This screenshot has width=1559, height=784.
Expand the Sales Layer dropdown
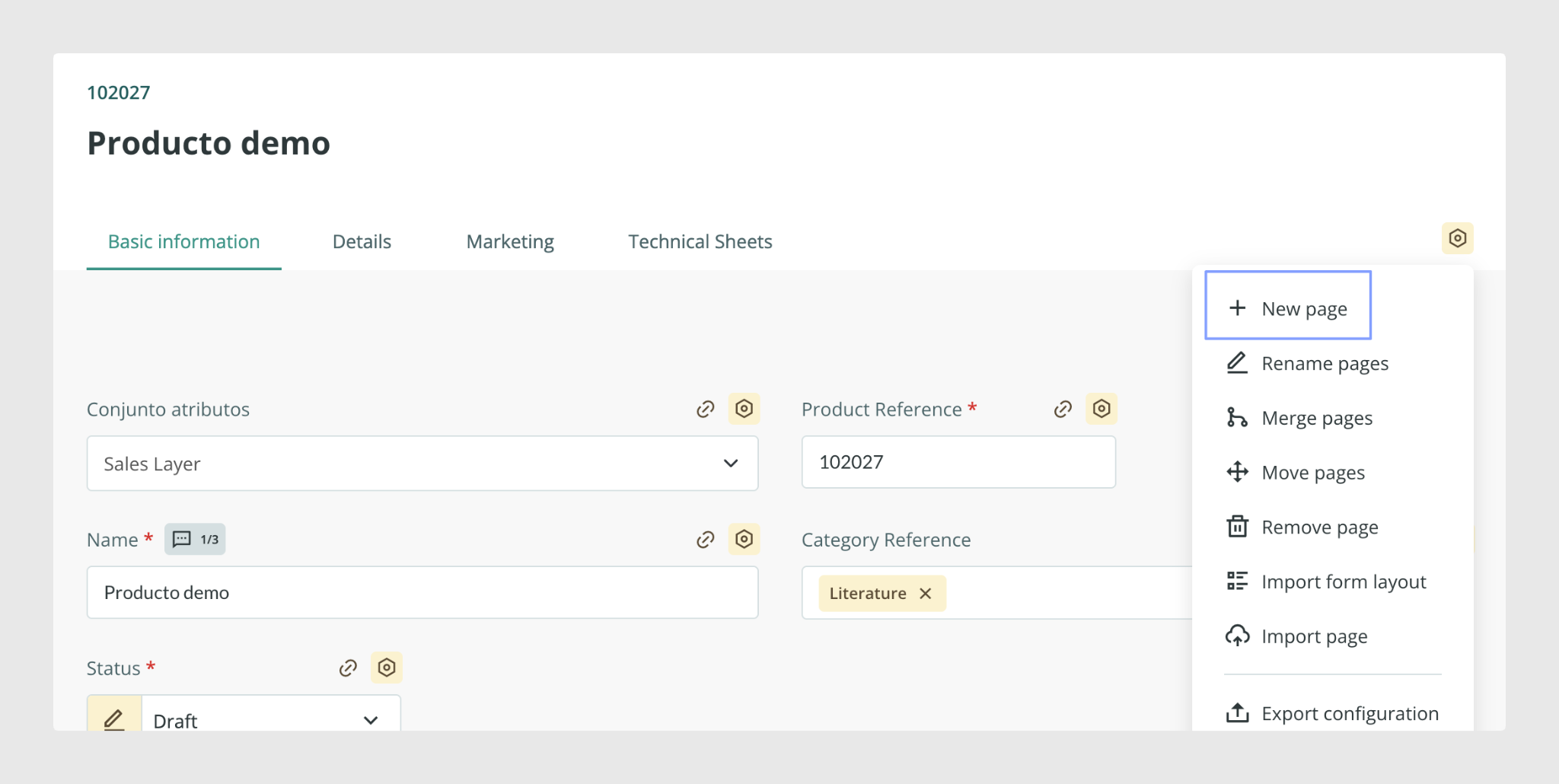(x=422, y=464)
